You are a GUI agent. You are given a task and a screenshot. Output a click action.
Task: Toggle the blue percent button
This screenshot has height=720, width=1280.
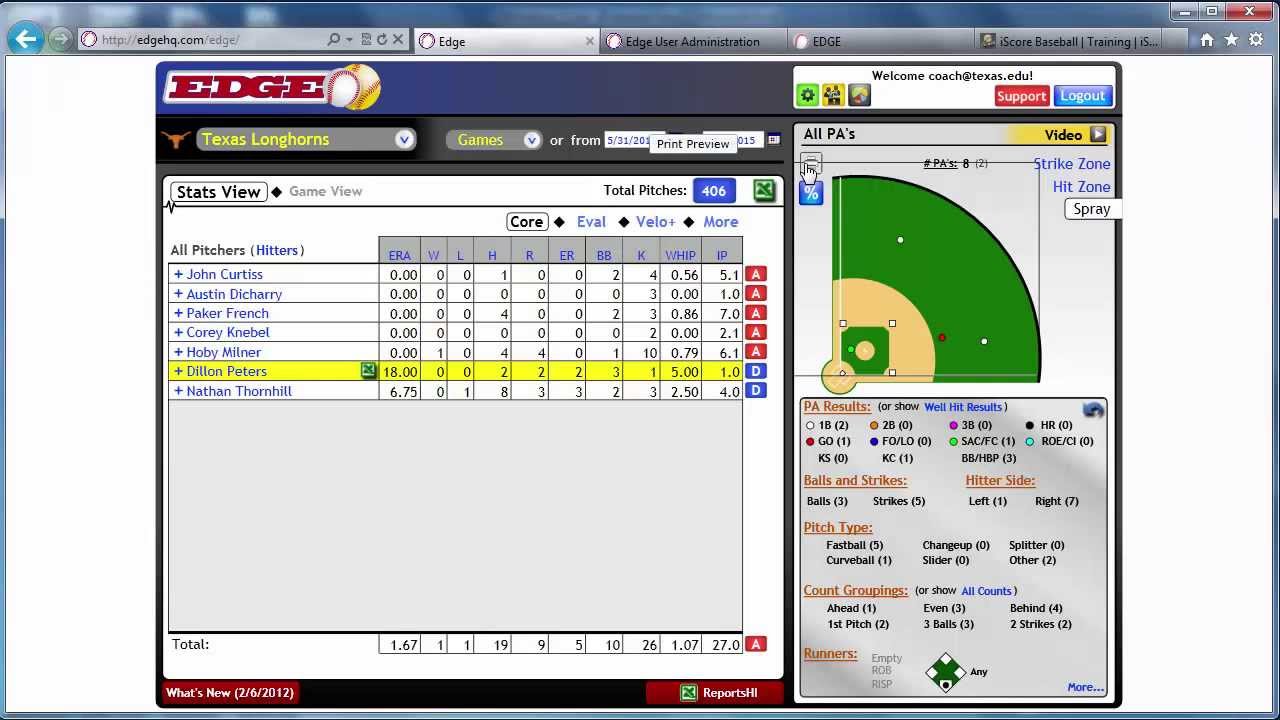pyautogui.click(x=811, y=193)
